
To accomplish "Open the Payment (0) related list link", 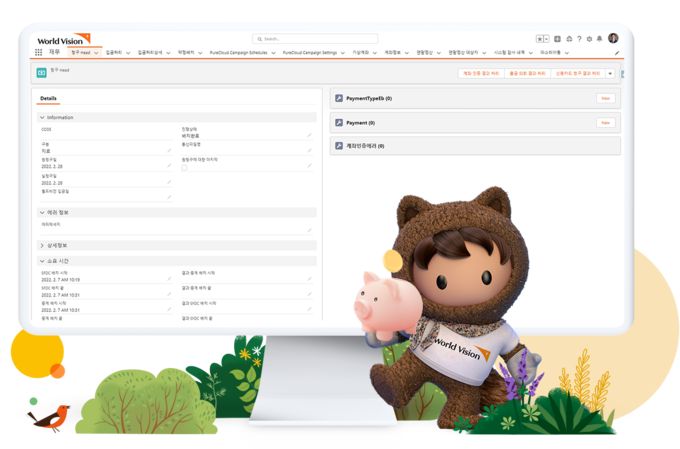I will [x=360, y=123].
